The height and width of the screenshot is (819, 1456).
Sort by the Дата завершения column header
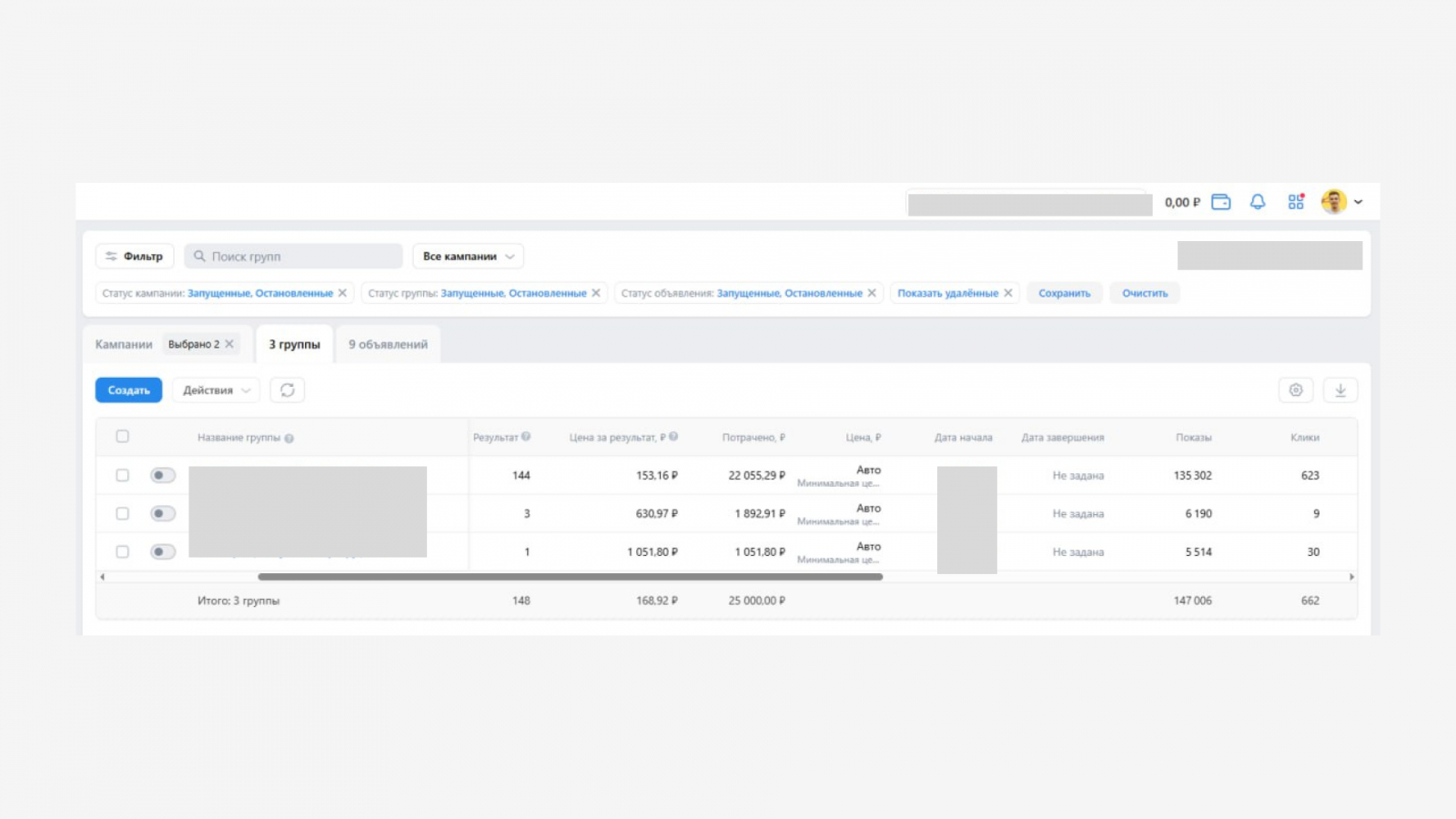pos(1063,438)
